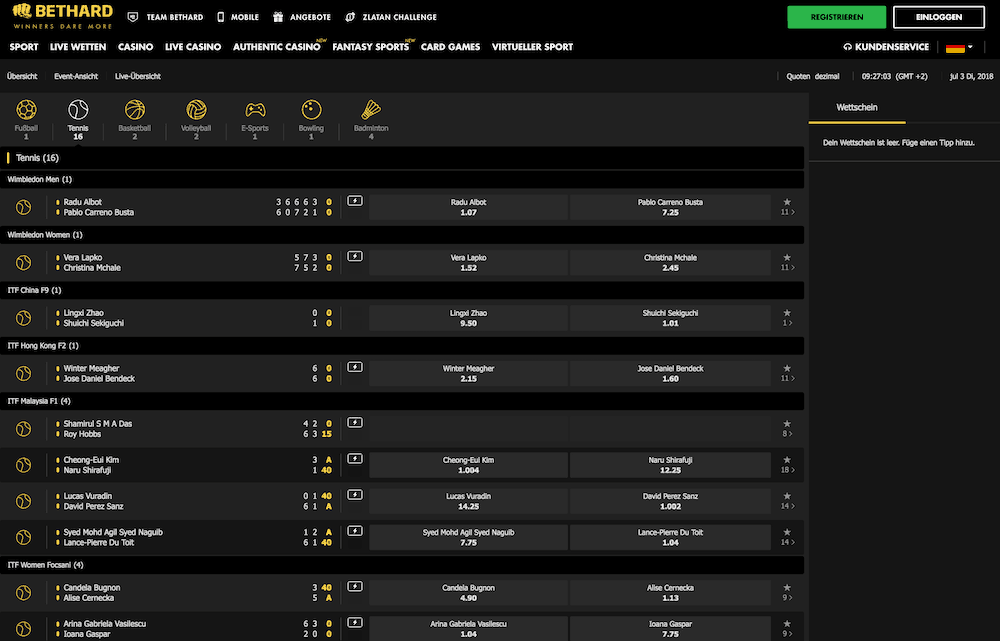Open the E-Sports category icon
Image resolution: width=1000 pixels, height=641 pixels.
255,110
